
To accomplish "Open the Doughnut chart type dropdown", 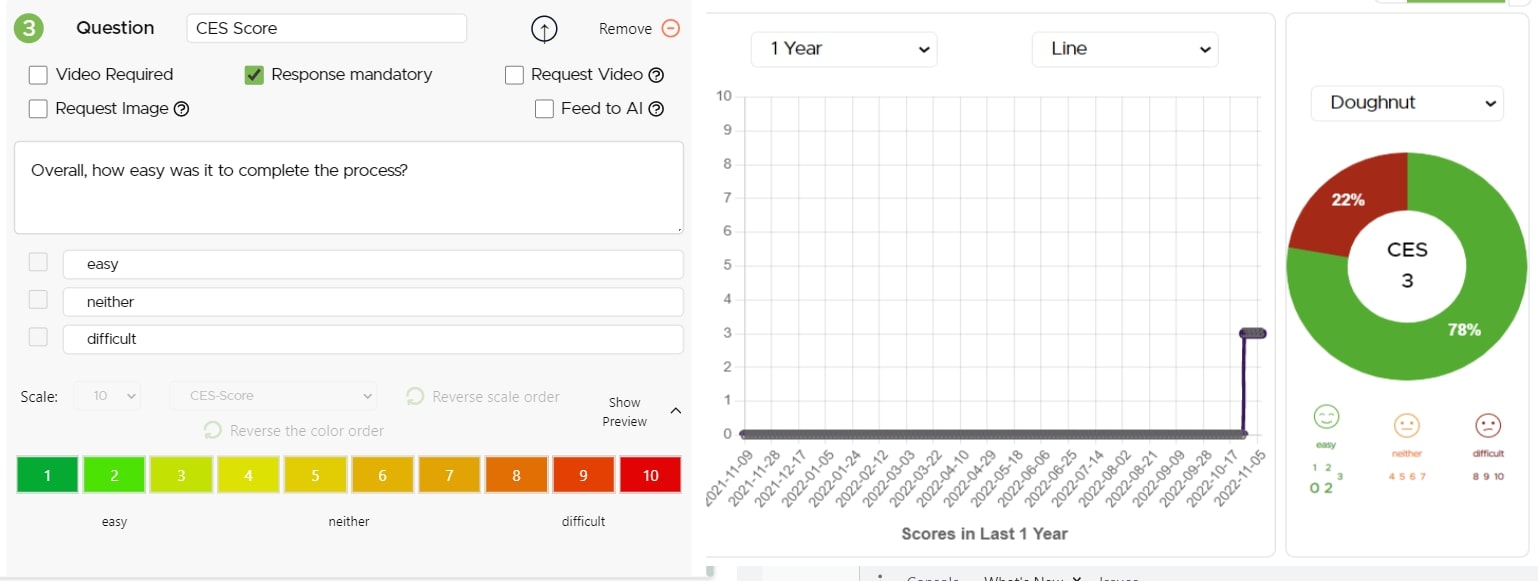I will [1406, 103].
